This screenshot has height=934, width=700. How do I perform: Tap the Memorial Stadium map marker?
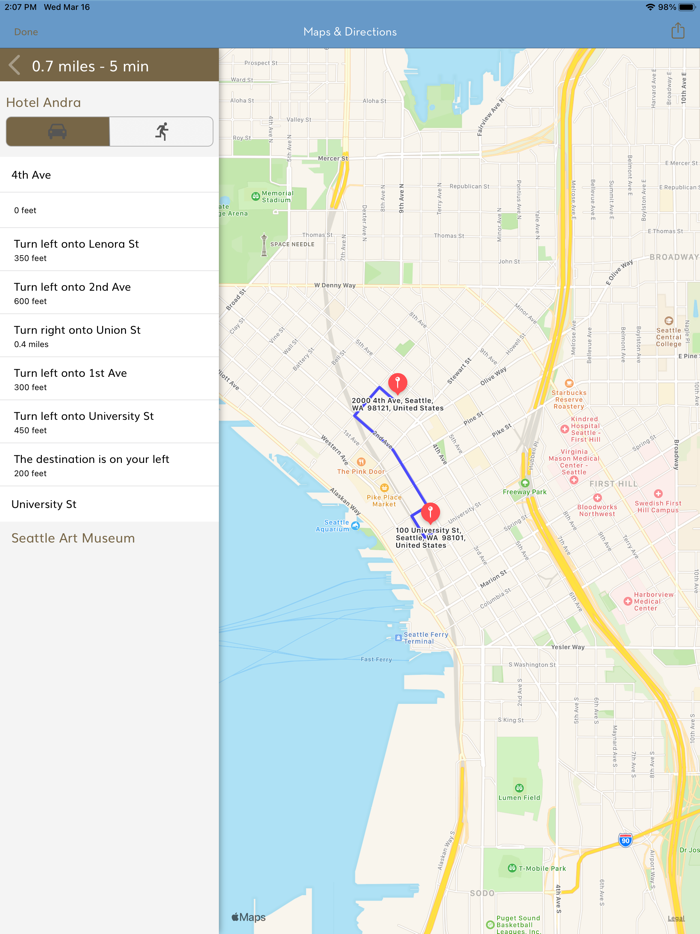pyautogui.click(x=256, y=195)
